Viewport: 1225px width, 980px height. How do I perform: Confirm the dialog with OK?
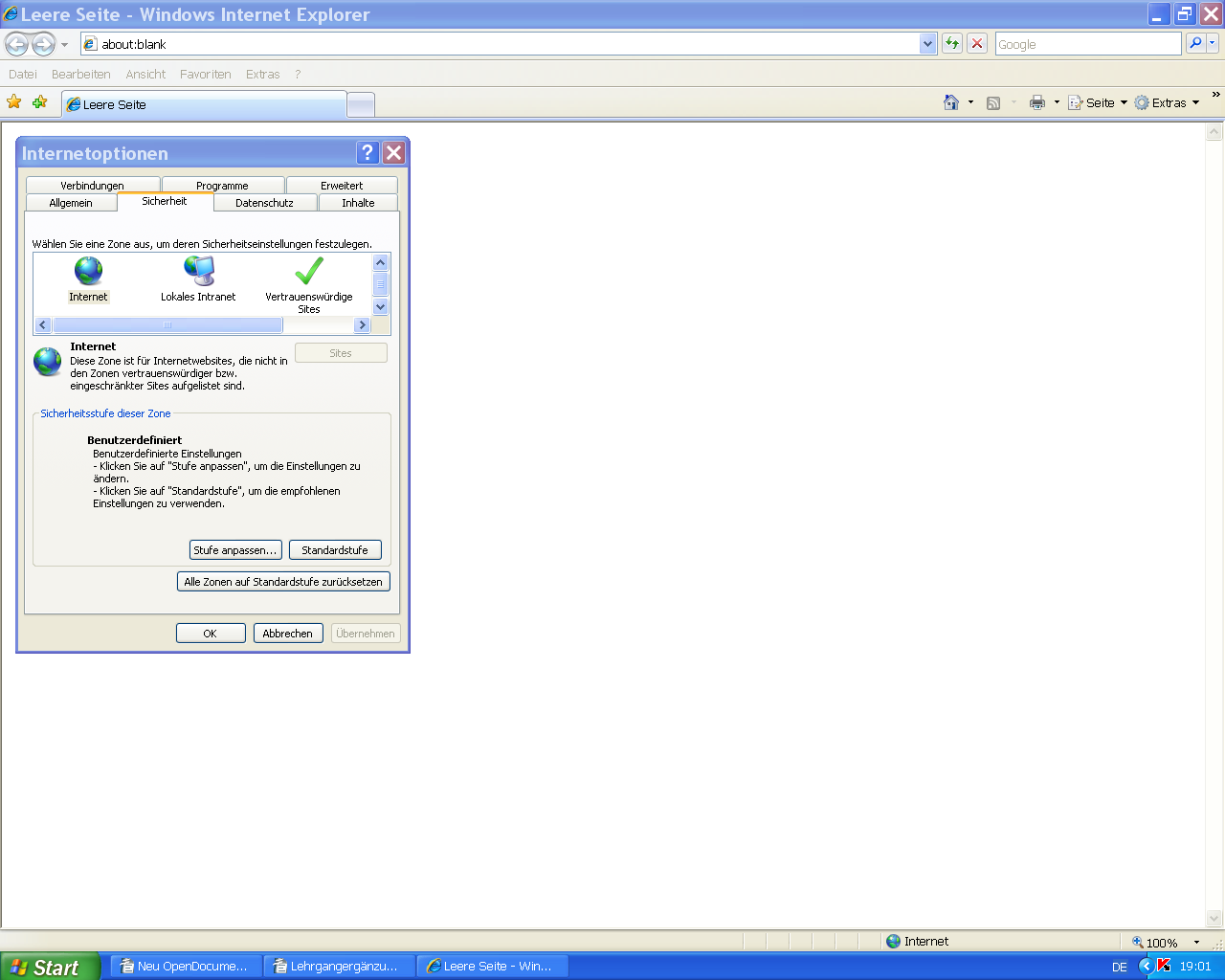[x=211, y=634]
